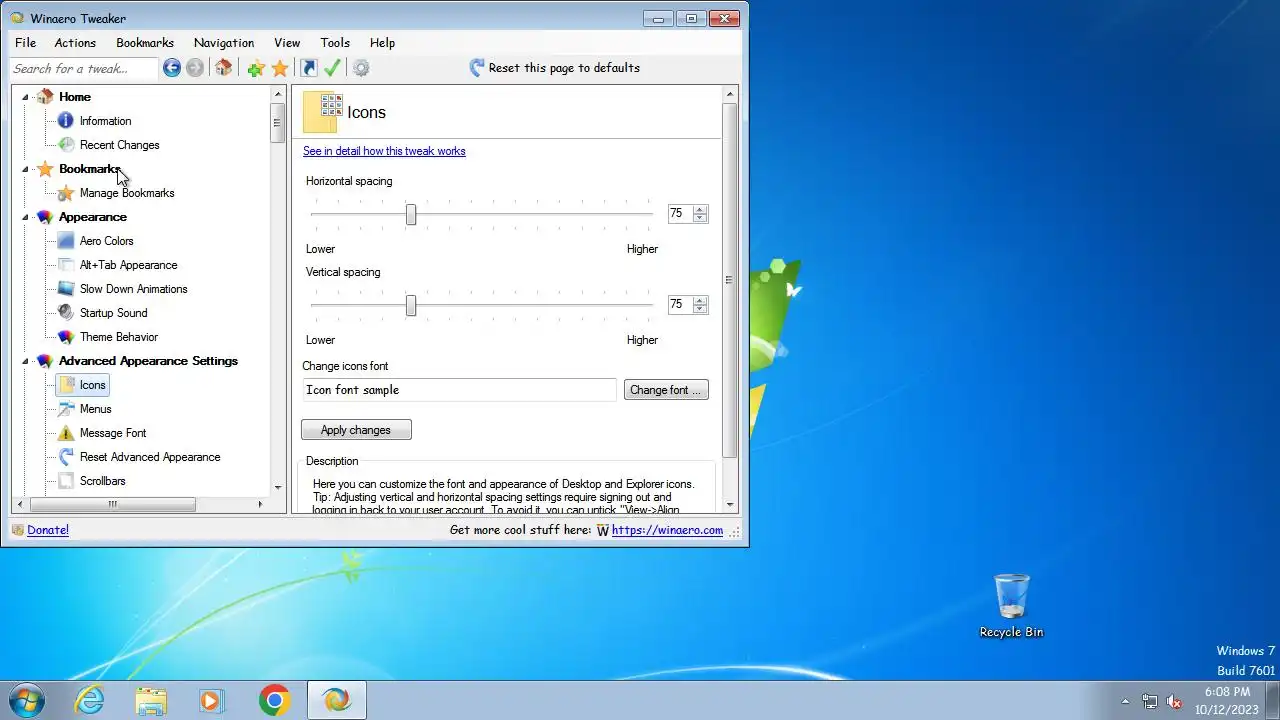Click Apply changes button
1280x720 pixels.
pyautogui.click(x=356, y=430)
